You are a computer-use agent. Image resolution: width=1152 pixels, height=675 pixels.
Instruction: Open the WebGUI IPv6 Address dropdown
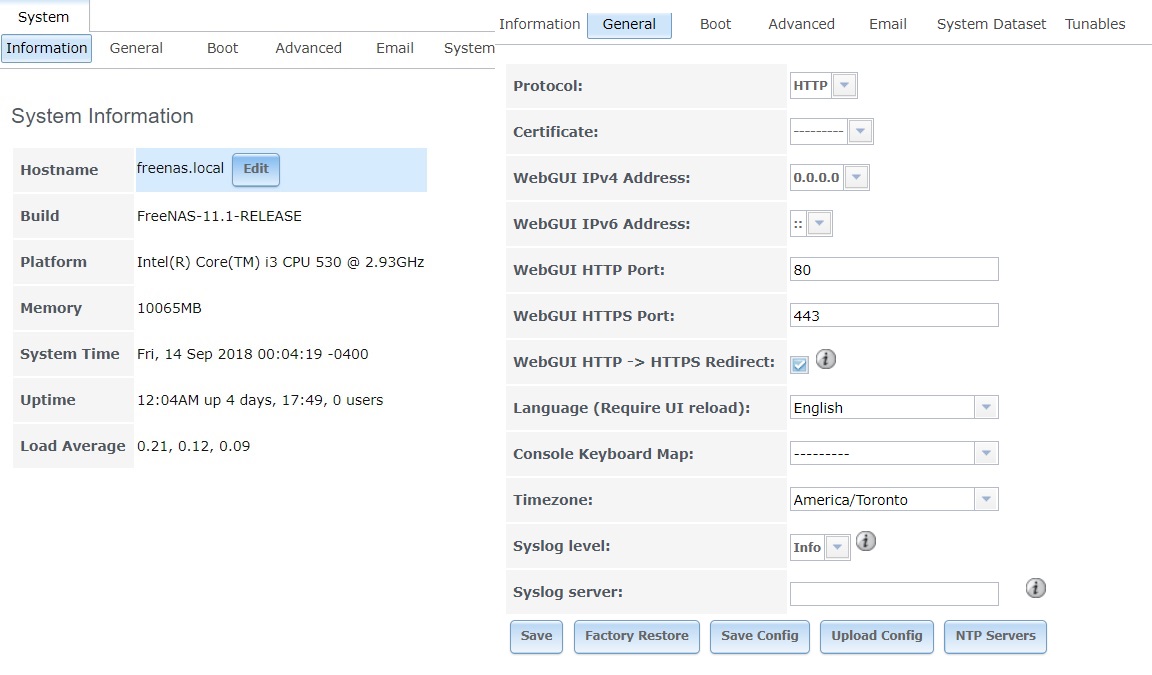pos(819,223)
